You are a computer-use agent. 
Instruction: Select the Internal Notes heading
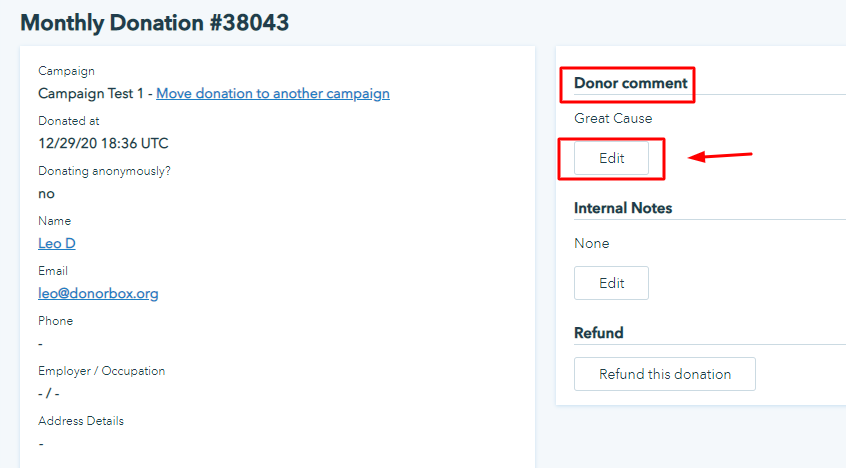tap(623, 209)
